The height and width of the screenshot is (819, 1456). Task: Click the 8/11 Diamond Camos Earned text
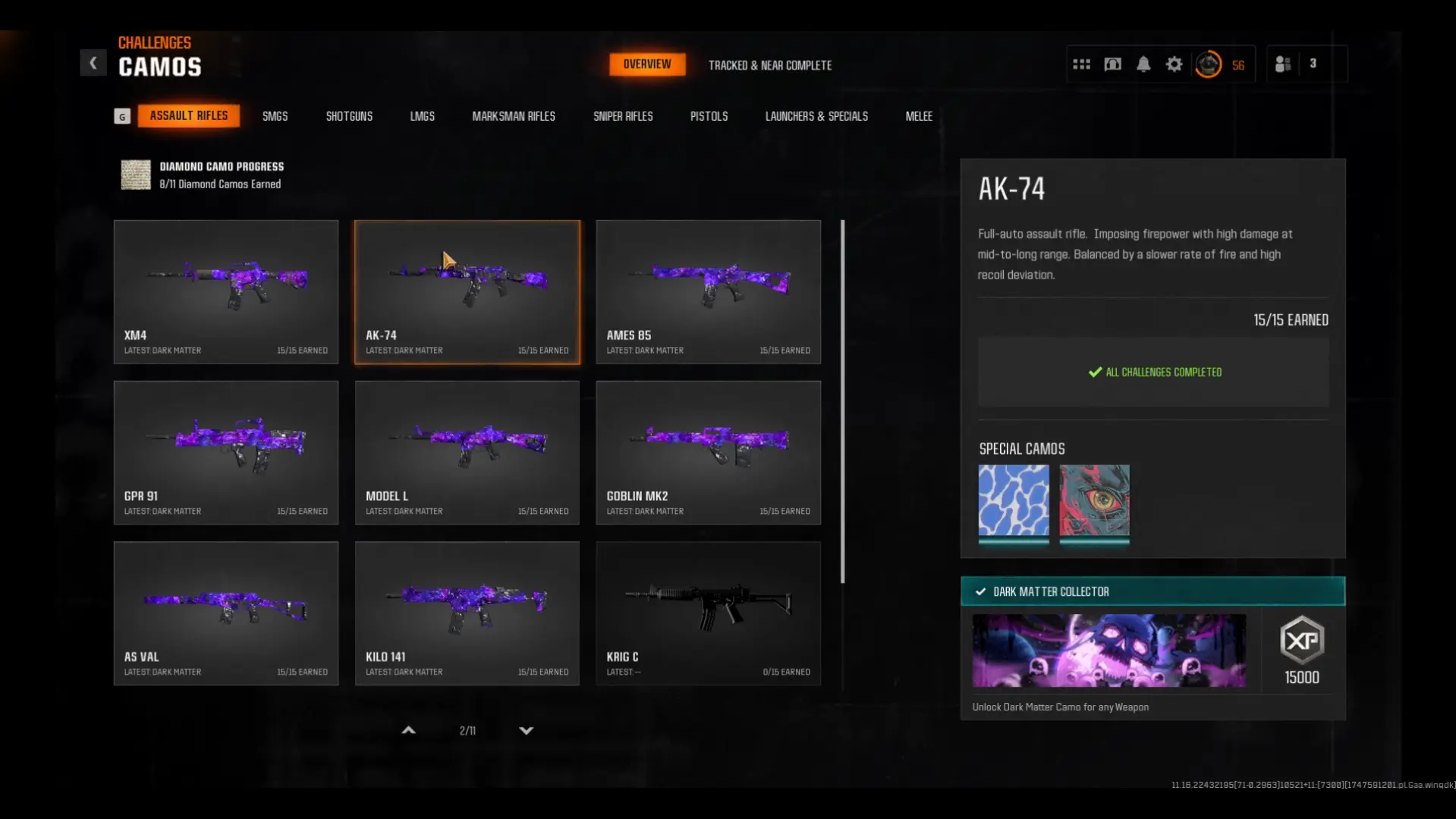220,184
